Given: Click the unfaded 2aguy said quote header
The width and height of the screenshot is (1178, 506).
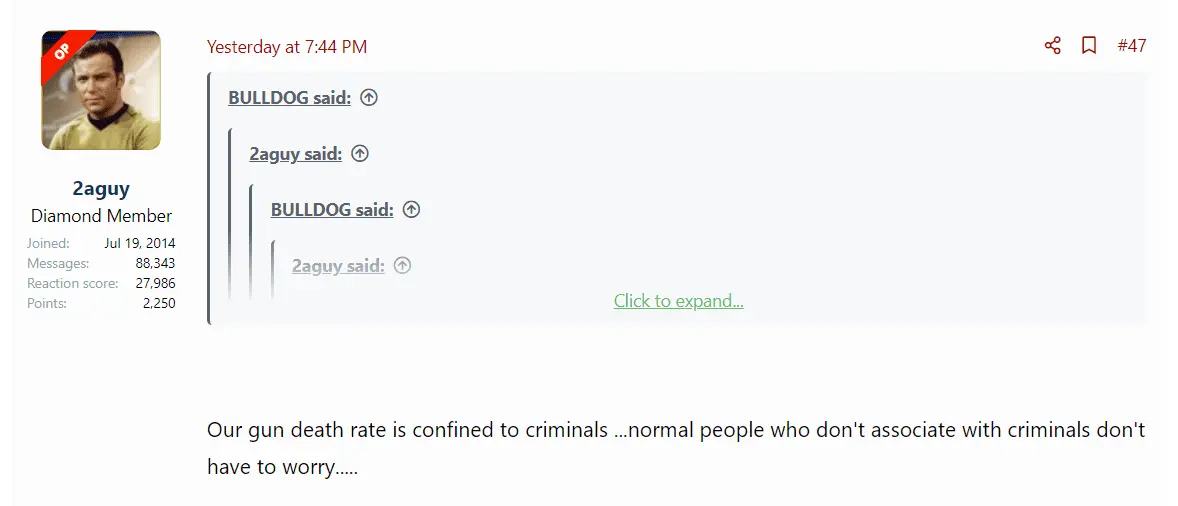Looking at the screenshot, I should 295,154.
